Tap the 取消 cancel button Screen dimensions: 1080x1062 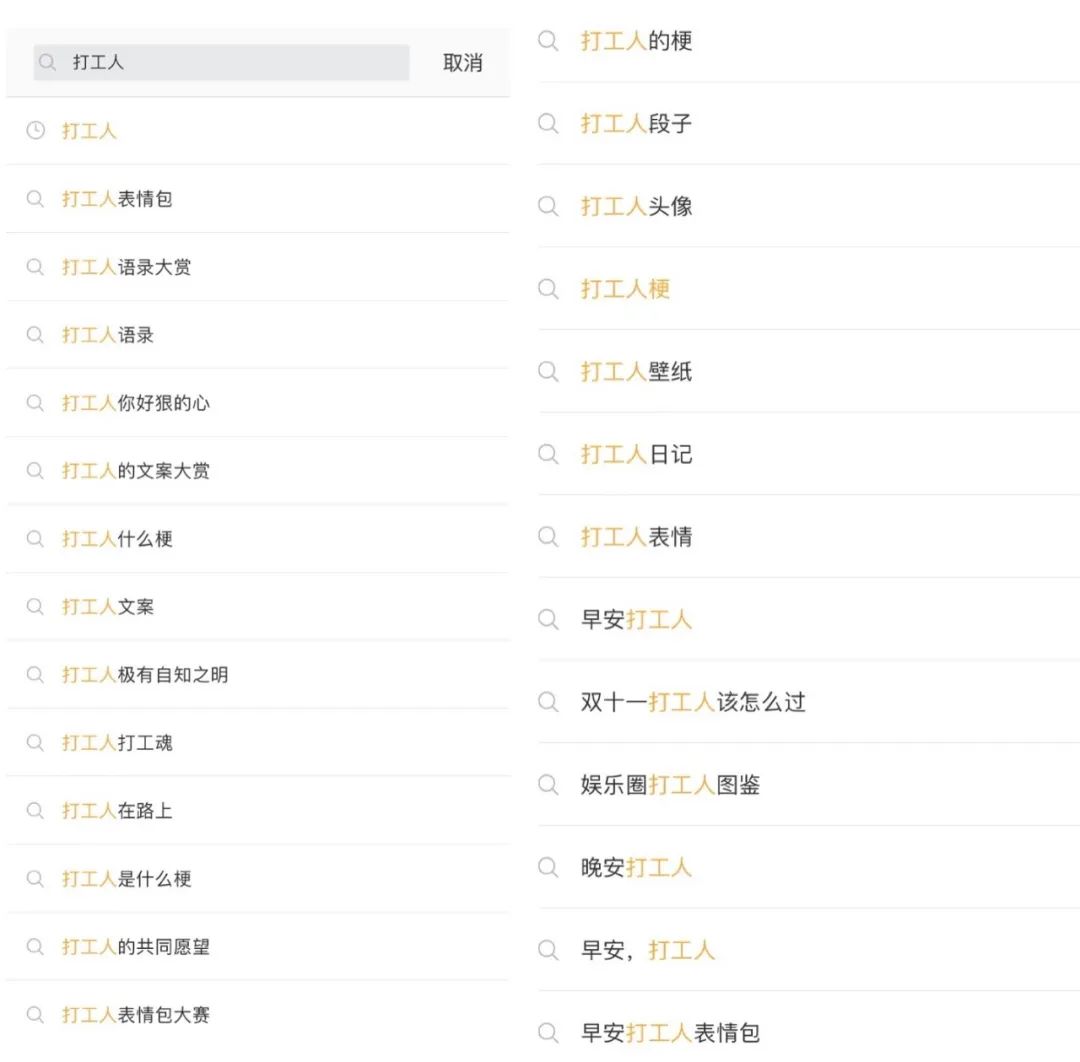click(x=462, y=63)
